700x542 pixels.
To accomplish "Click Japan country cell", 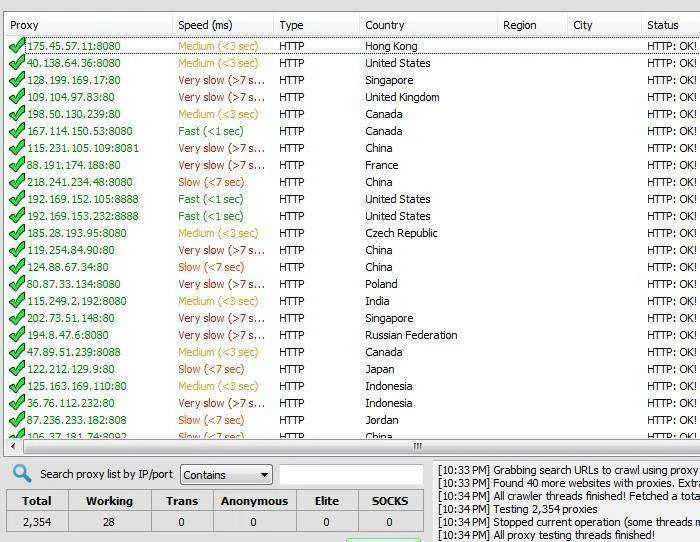I will [379, 369].
